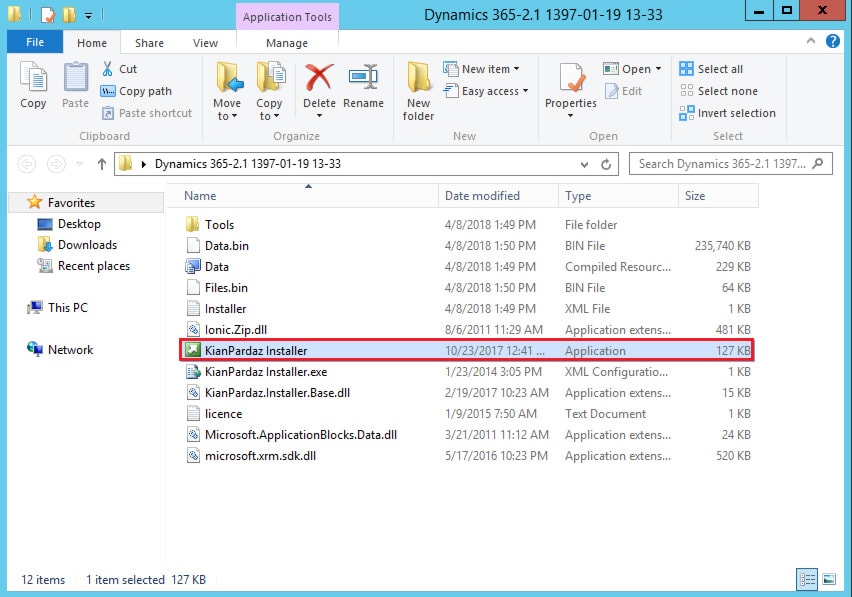Expand address bar history dropdown
The width and height of the screenshot is (852, 597).
coord(584,164)
